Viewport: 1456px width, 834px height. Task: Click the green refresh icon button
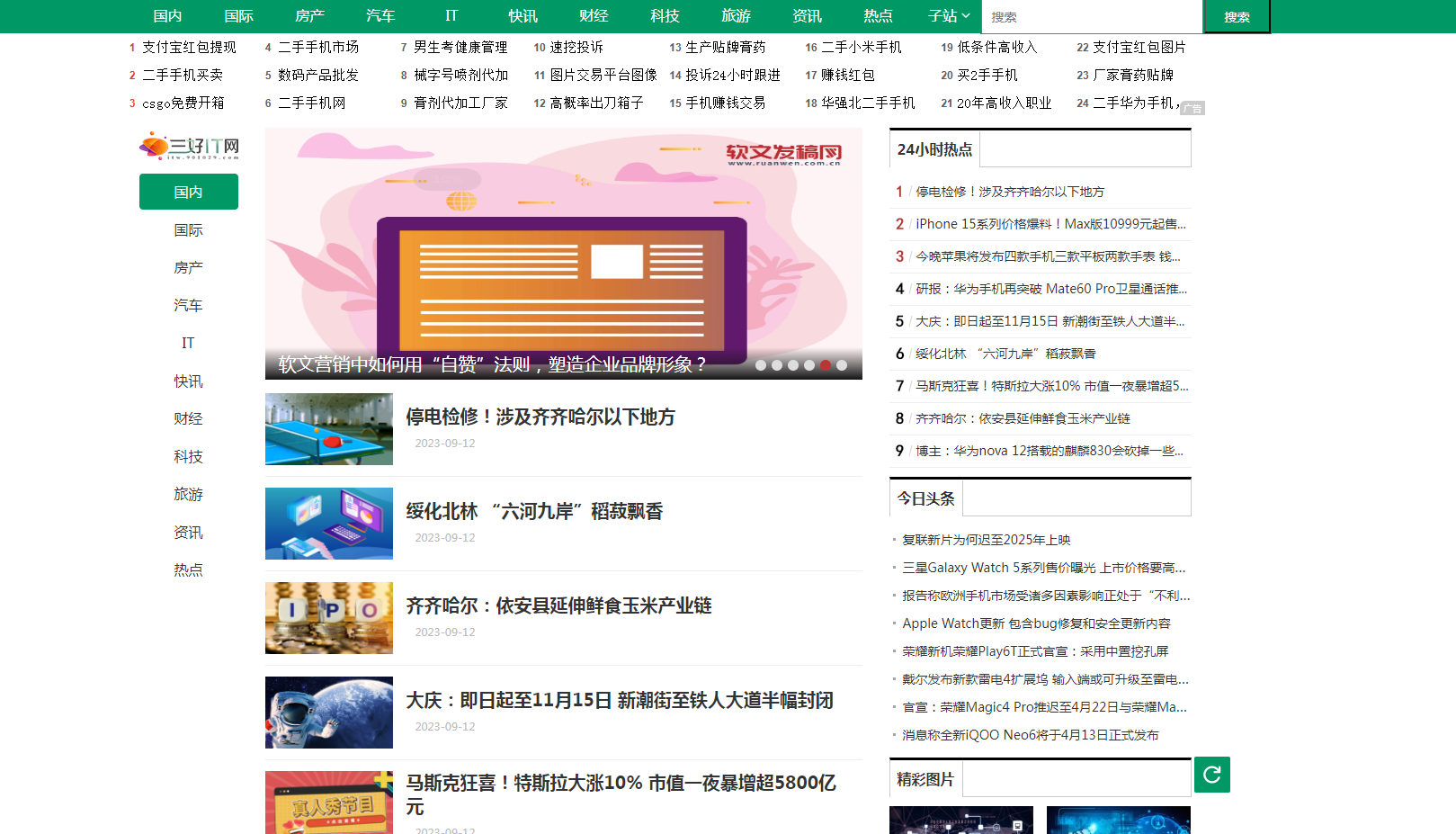tap(1211, 775)
